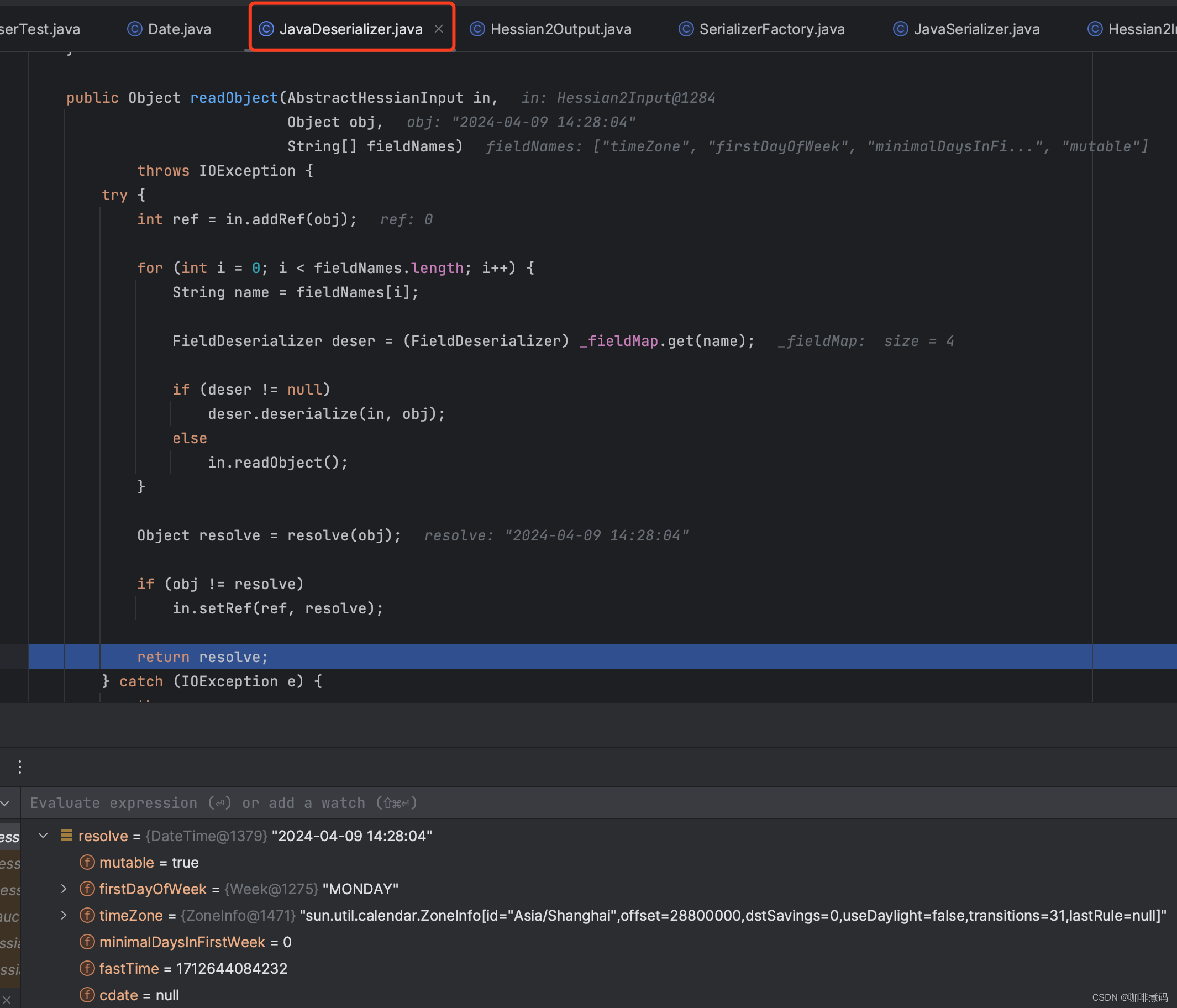The height and width of the screenshot is (1008, 1177).
Task: Click the class icon on Hessian2Output.java tab
Action: tap(477, 29)
